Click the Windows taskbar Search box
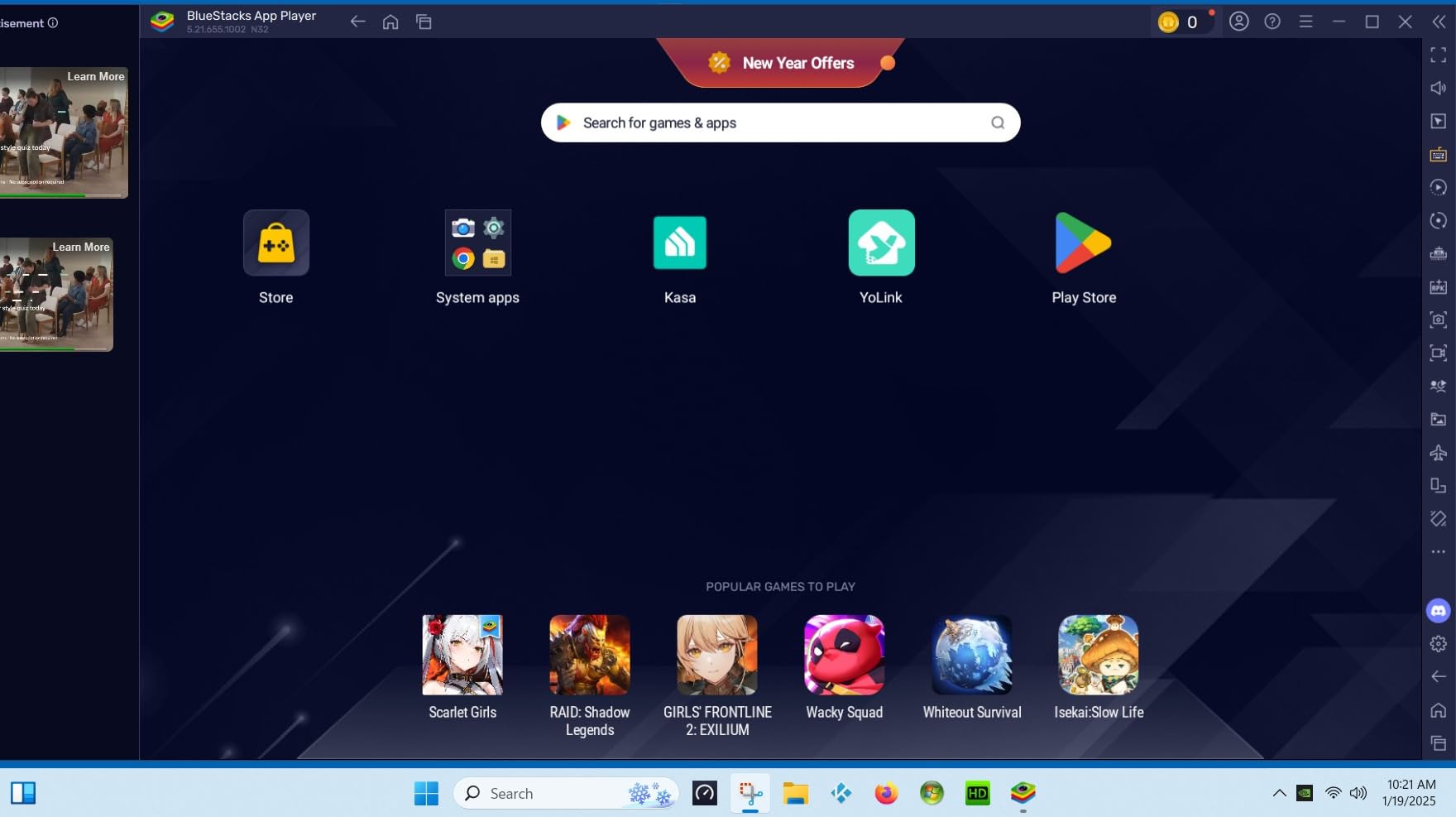The height and width of the screenshot is (817, 1456). [566, 793]
